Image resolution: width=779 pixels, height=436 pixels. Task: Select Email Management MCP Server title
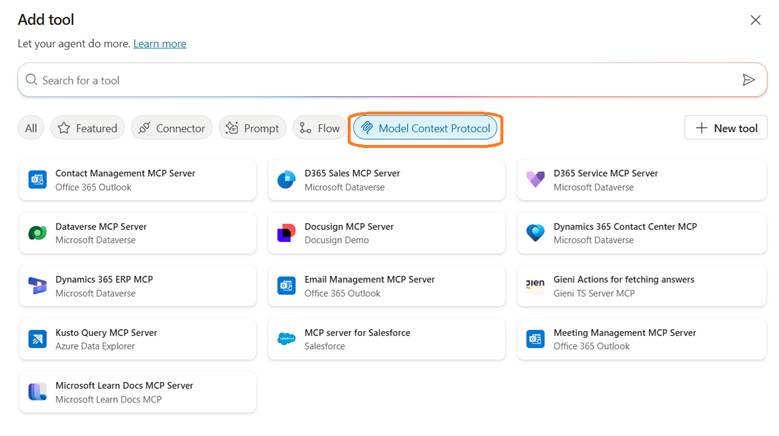369,280
